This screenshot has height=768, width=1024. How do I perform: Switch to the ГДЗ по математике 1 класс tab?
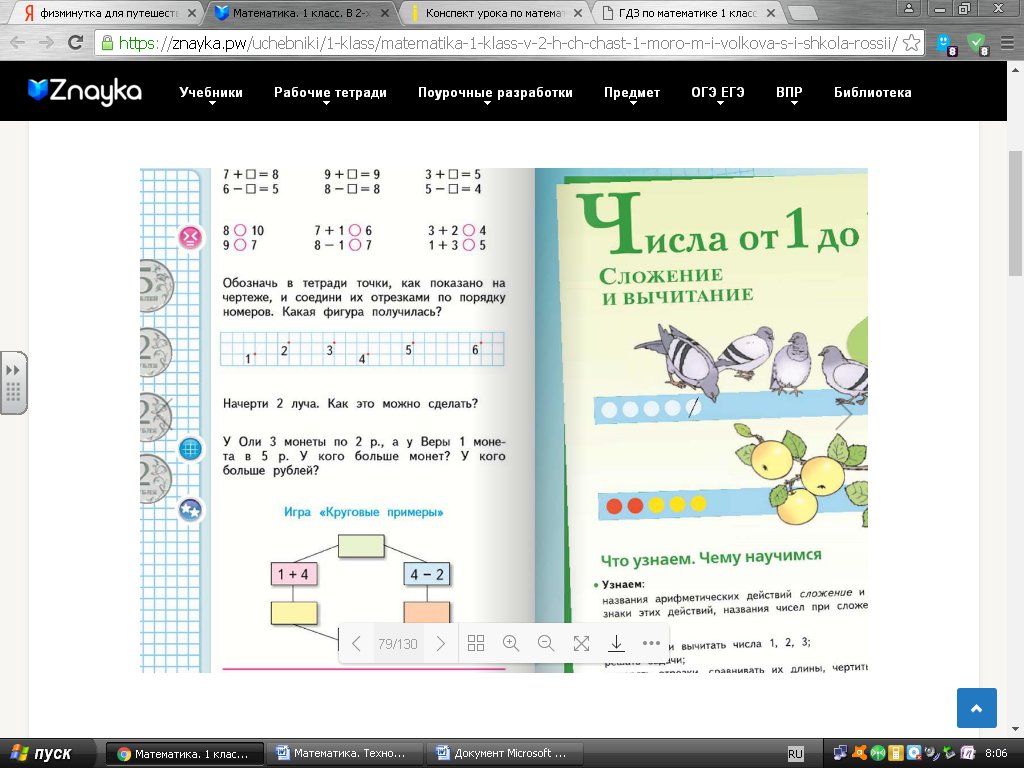point(688,12)
